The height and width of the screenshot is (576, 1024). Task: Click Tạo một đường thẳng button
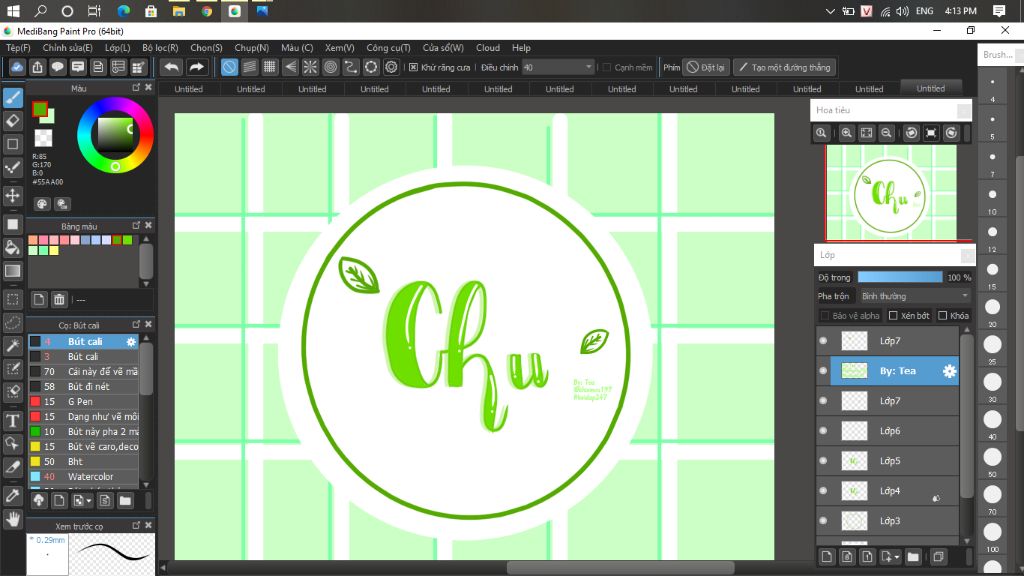coord(785,67)
